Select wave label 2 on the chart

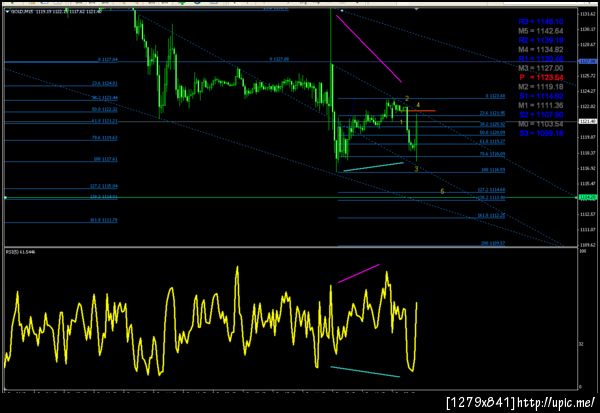(x=407, y=99)
